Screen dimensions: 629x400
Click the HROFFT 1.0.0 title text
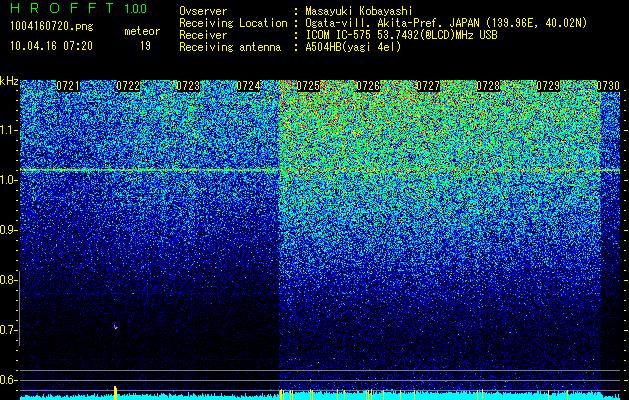79,8
